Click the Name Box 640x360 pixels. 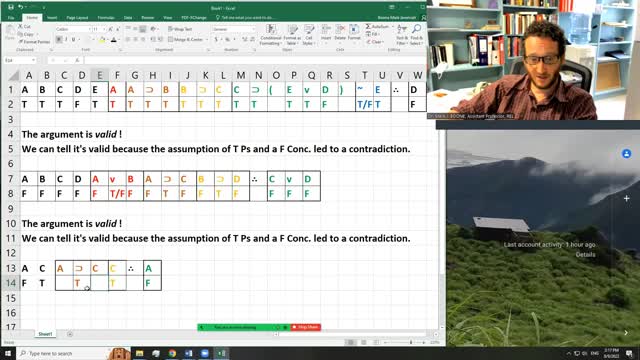20,60
